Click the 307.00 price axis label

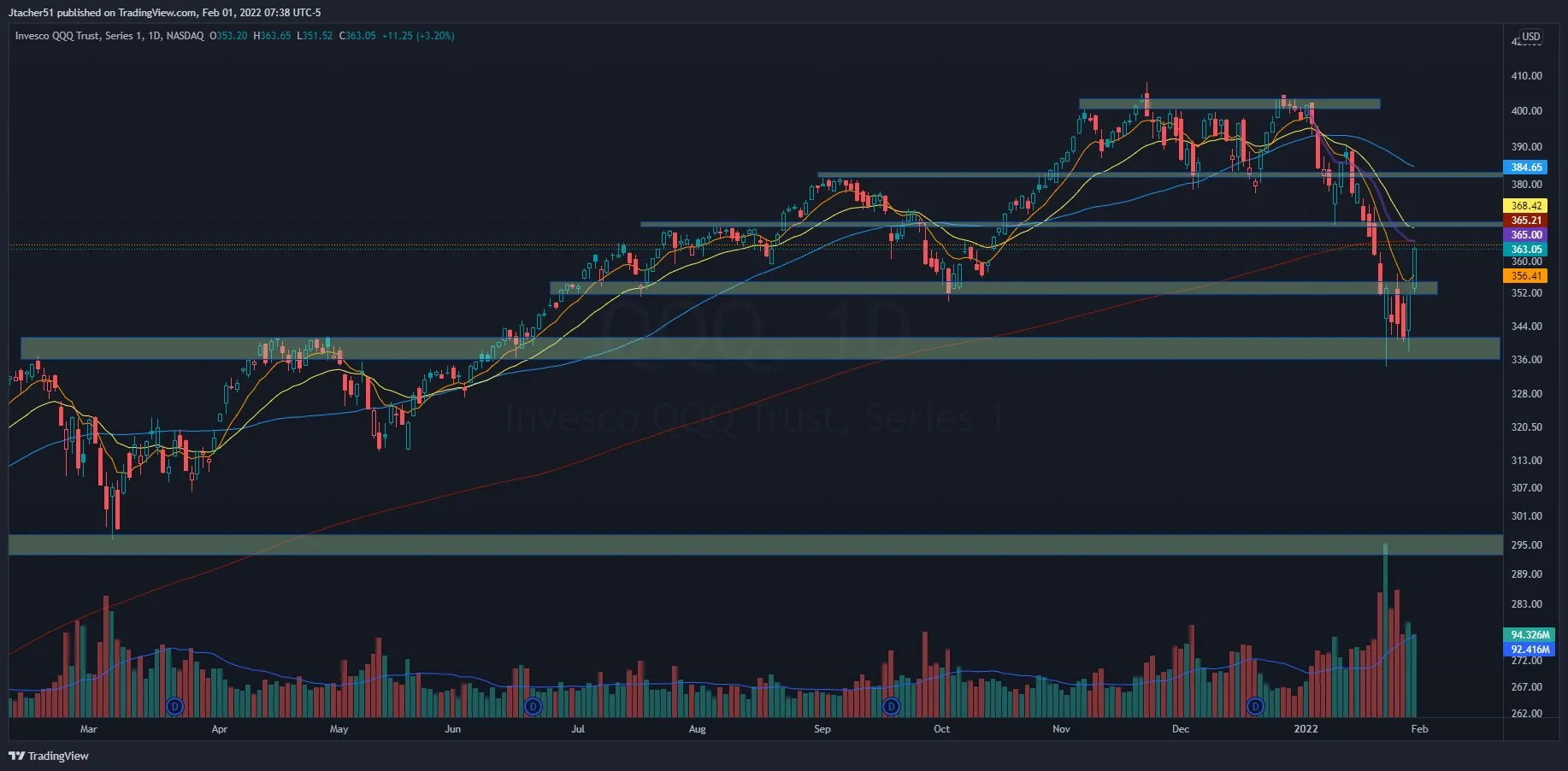point(1526,488)
